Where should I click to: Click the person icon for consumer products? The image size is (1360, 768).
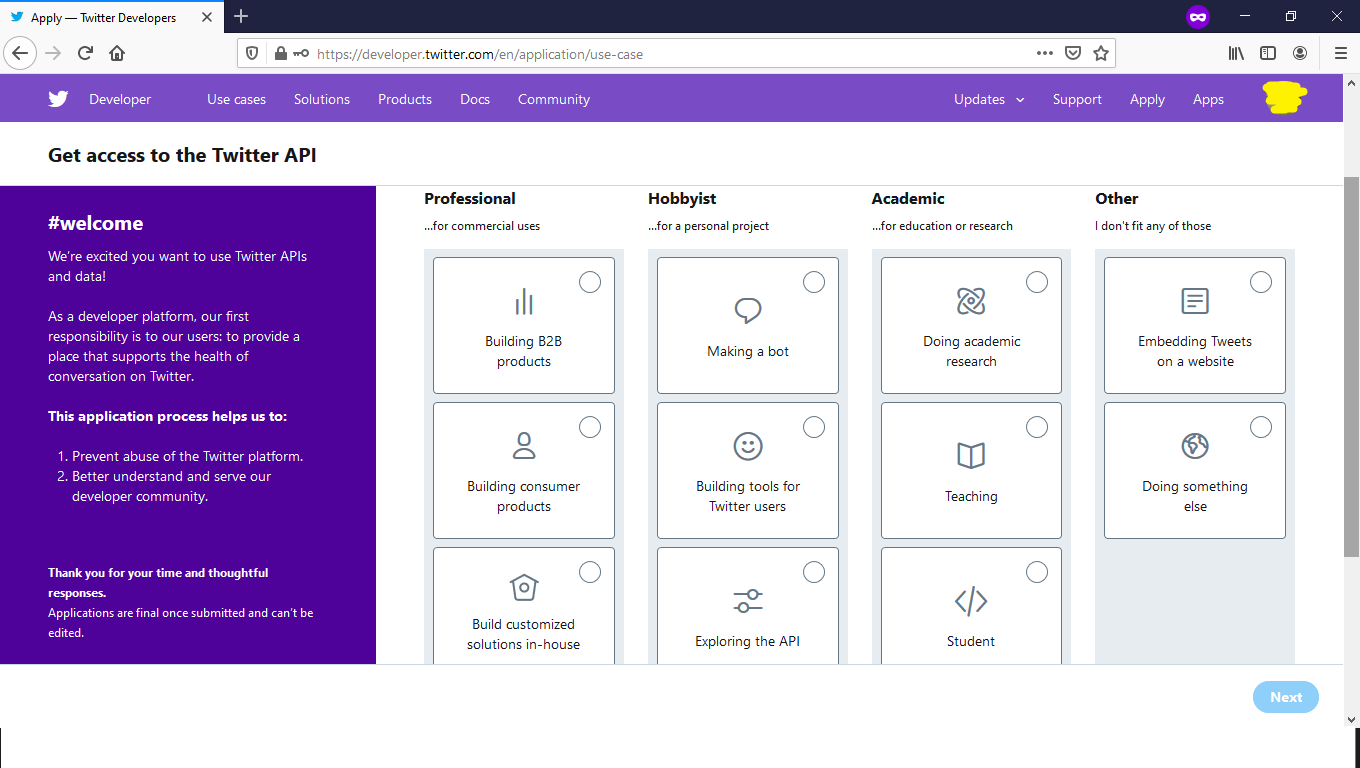coord(524,445)
